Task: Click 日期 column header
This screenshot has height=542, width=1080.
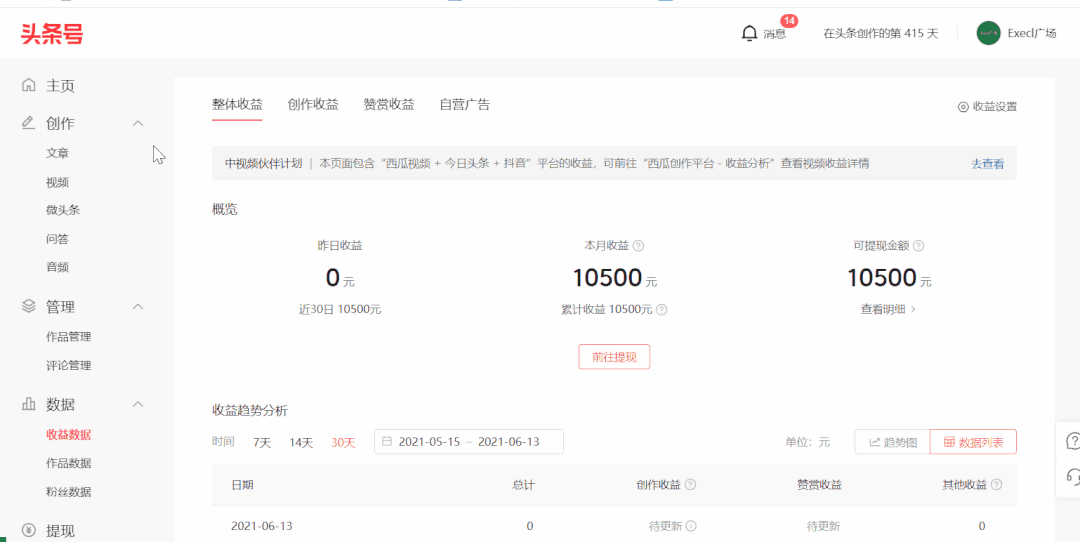Action: [x=242, y=485]
